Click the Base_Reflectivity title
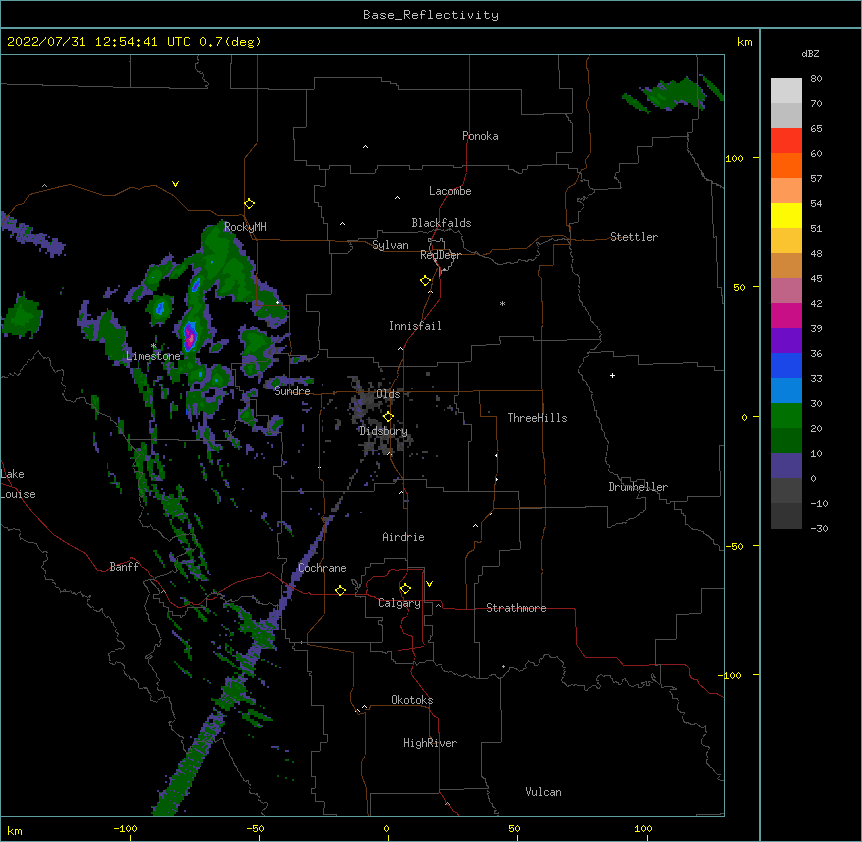 click(x=431, y=15)
